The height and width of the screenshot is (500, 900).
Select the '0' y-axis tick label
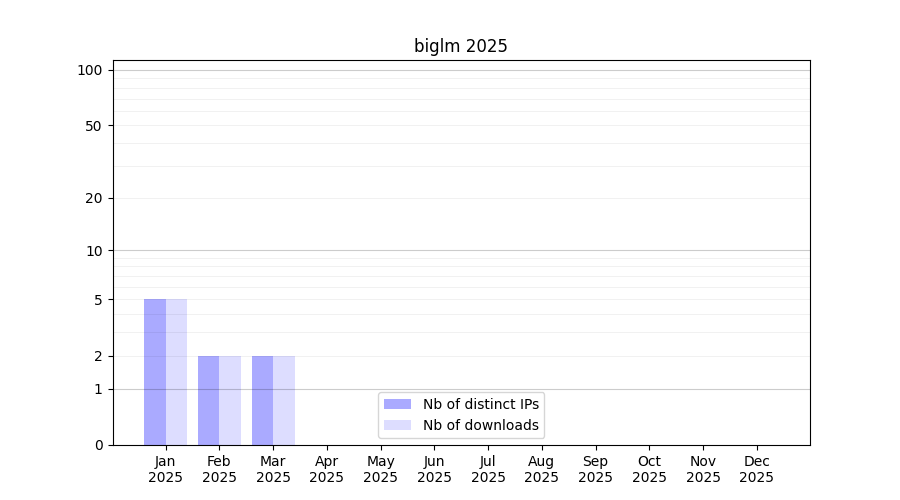pos(98,445)
